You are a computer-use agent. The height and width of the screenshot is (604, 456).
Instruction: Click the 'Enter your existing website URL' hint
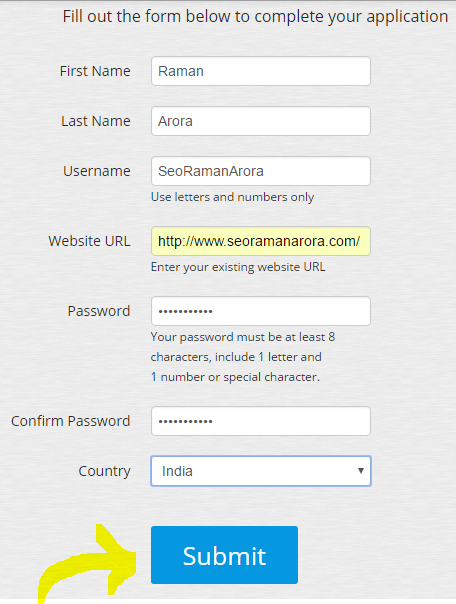[x=238, y=267]
